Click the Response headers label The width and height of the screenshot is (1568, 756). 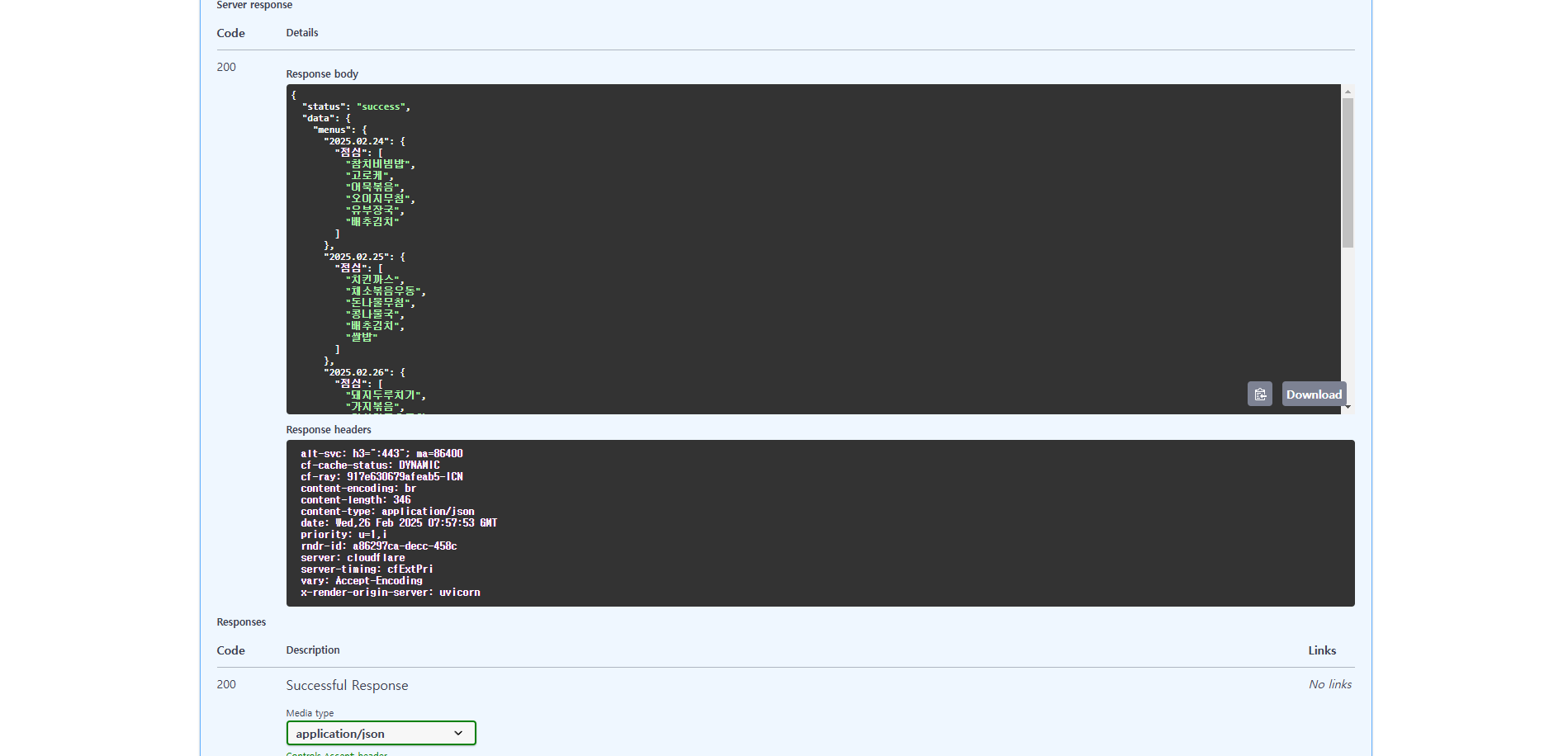pyautogui.click(x=329, y=429)
